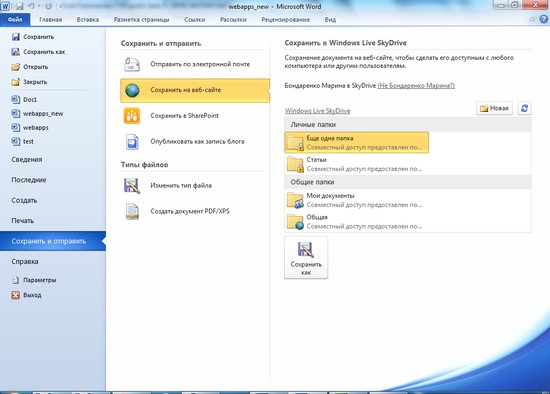The height and width of the screenshot is (394, 550).
Task: Click the Общие папки section header
Action: point(408,182)
